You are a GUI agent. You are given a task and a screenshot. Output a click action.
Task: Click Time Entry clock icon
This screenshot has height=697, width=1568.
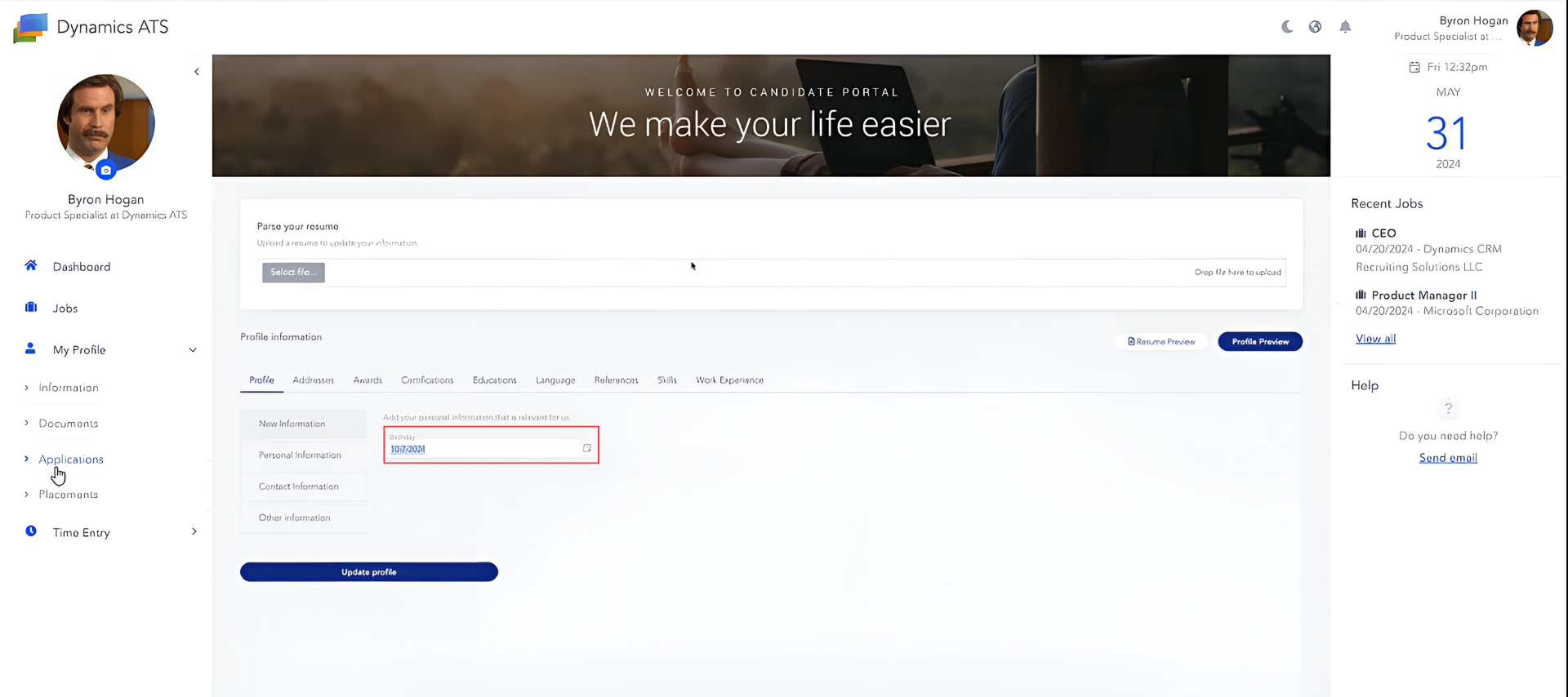(x=31, y=531)
